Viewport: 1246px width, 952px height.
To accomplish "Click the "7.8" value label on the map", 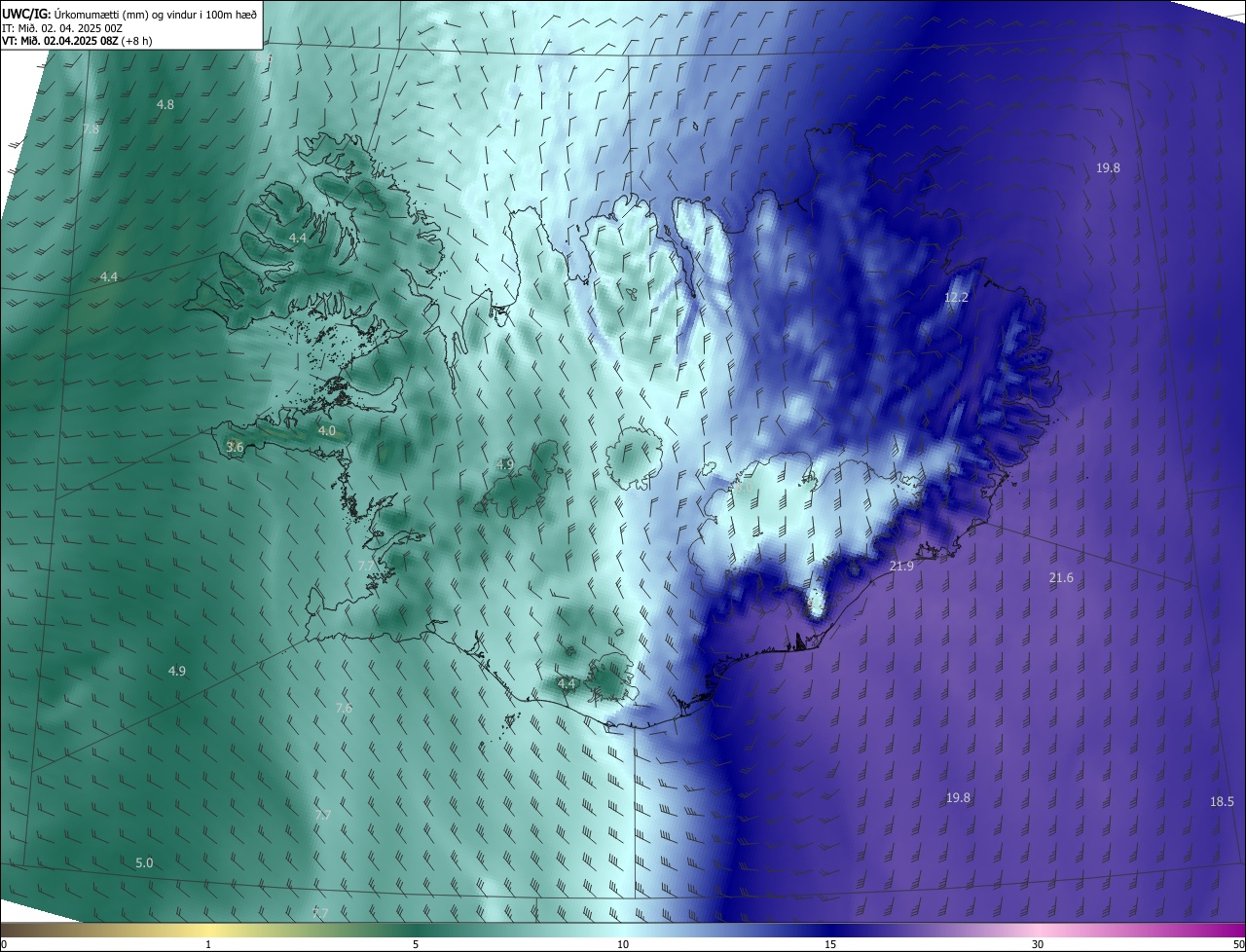I will [x=91, y=129].
